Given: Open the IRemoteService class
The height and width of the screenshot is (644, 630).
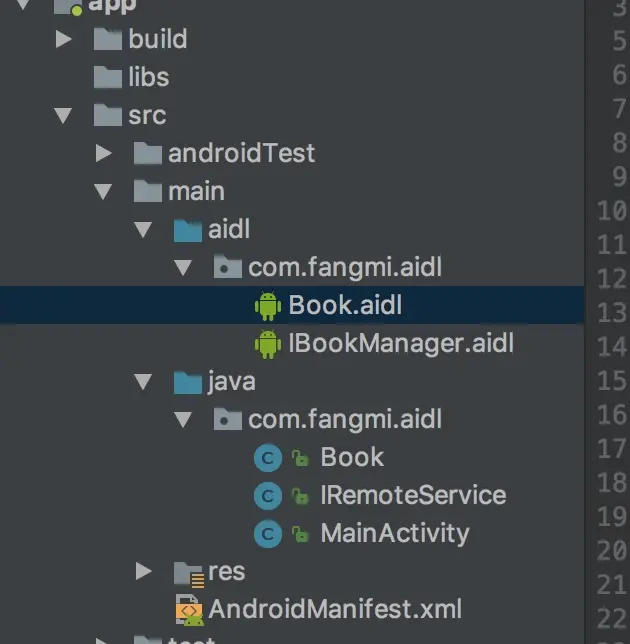Looking at the screenshot, I should pos(412,495).
